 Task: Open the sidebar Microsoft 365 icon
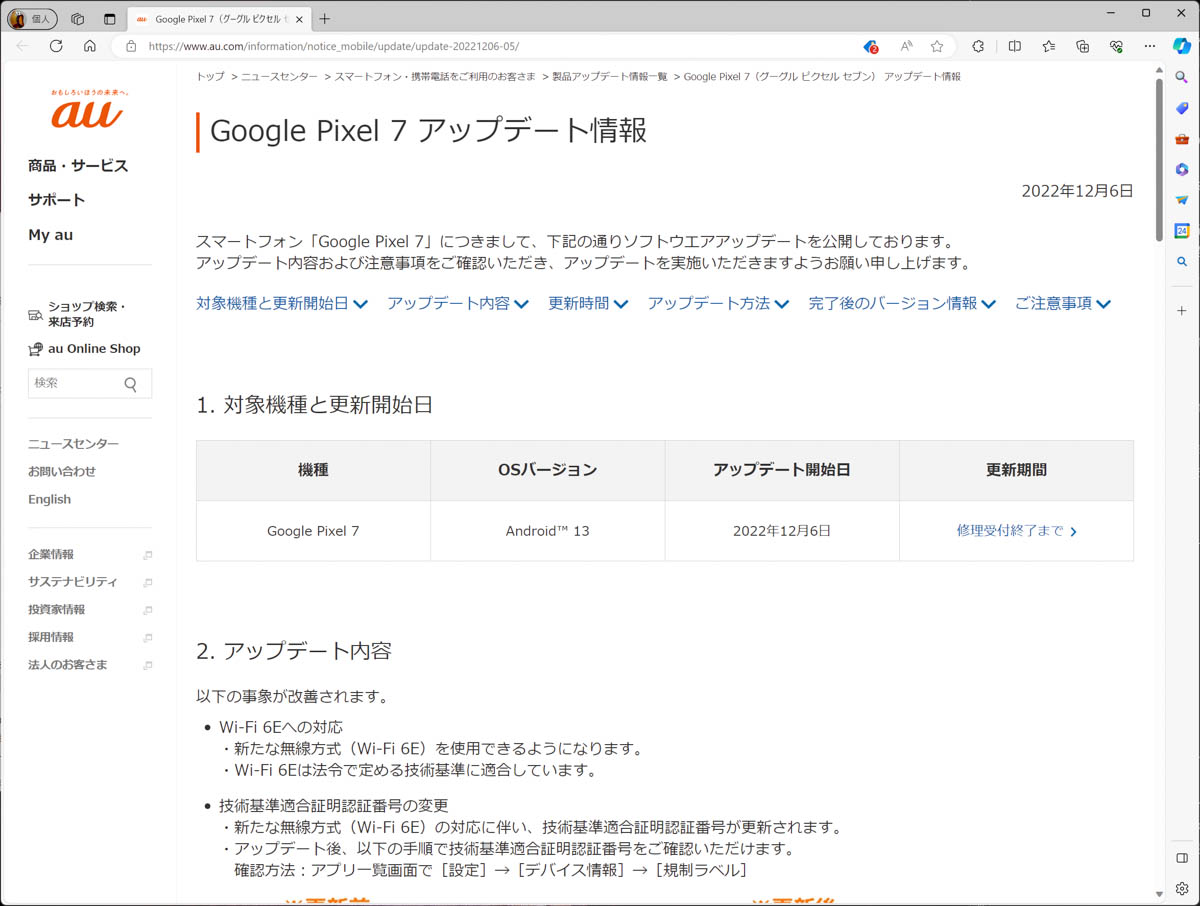click(1182, 170)
